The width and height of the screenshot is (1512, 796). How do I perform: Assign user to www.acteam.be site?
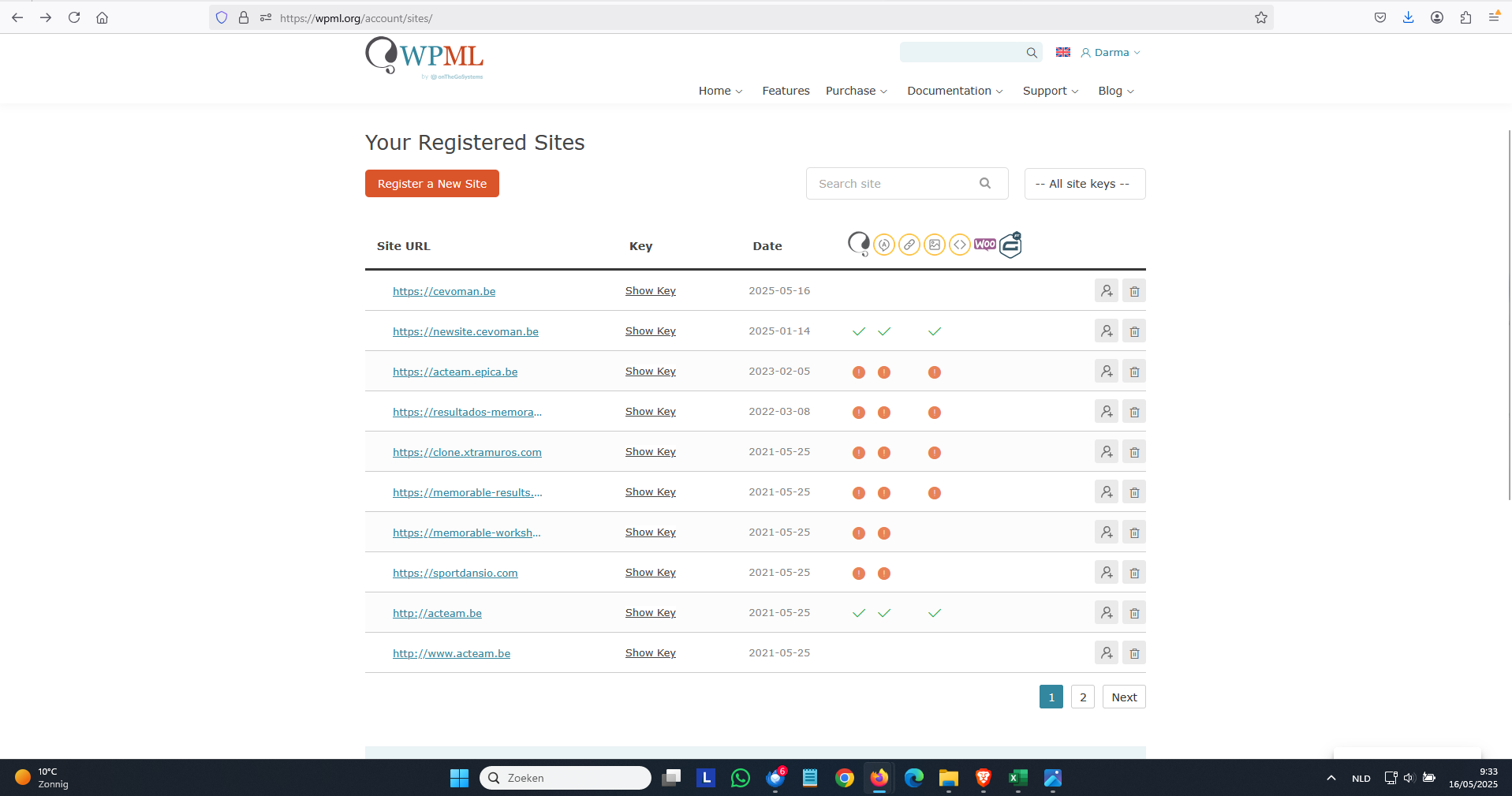1107,653
